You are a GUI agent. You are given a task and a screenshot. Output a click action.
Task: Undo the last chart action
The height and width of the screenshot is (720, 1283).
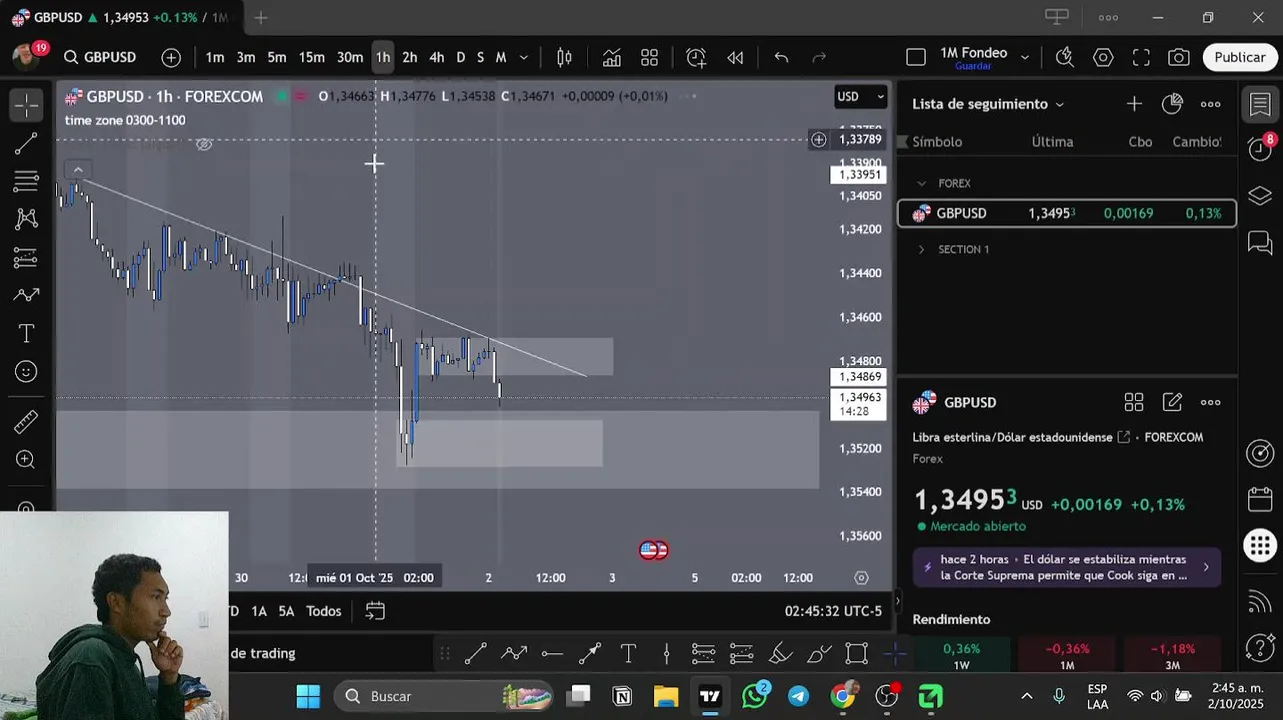click(781, 57)
